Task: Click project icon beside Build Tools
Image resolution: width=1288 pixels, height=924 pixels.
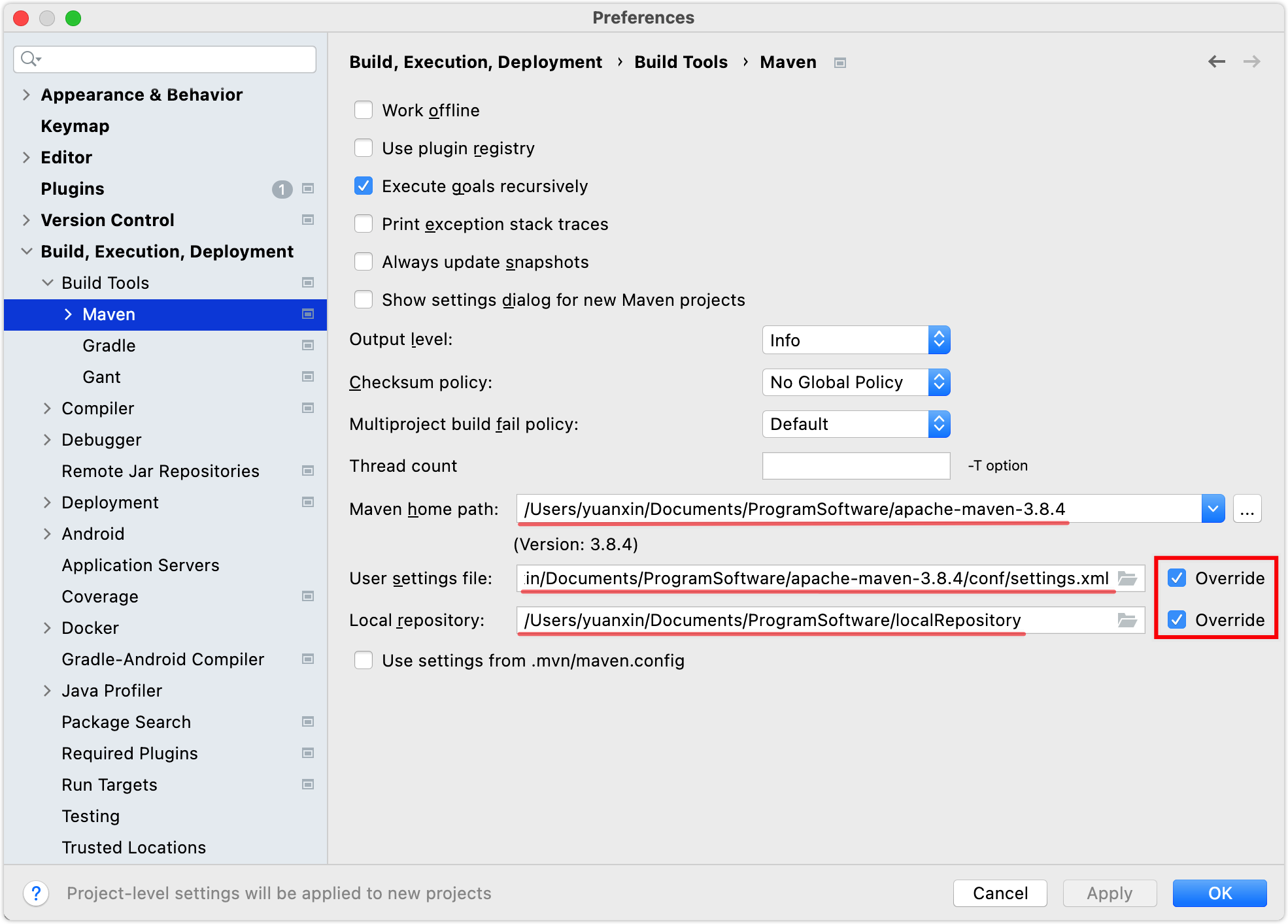Action: 308,283
